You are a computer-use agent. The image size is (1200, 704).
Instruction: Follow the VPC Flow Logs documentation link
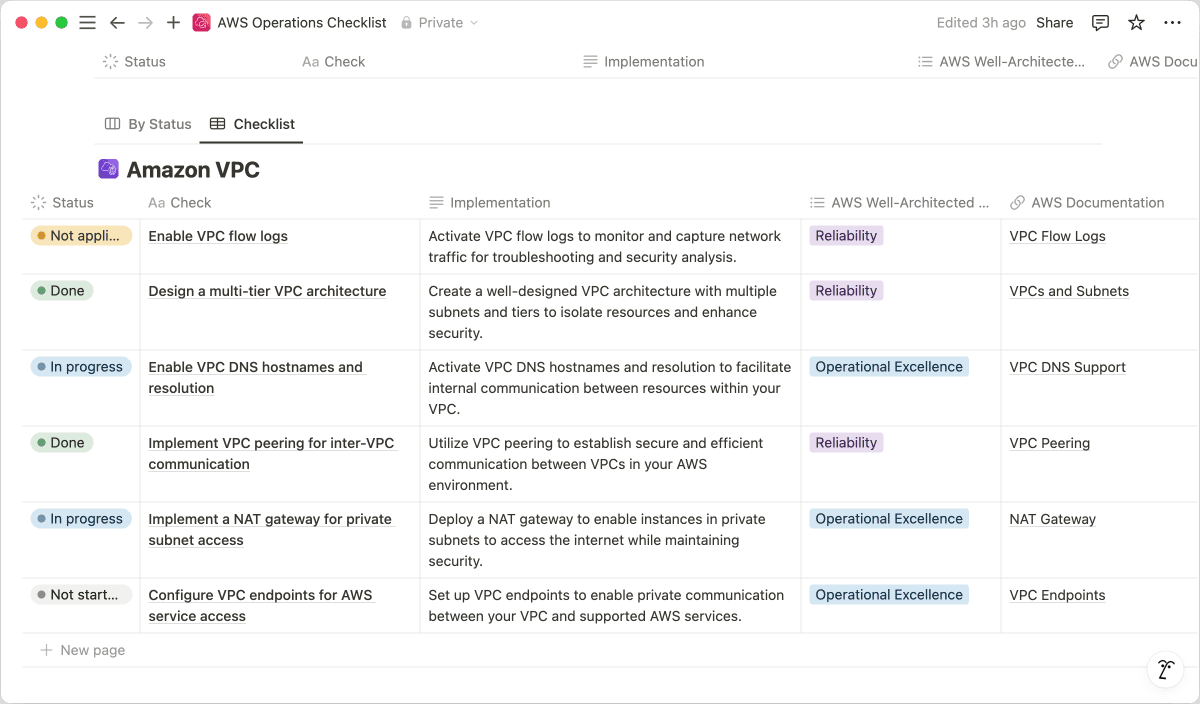click(1057, 236)
